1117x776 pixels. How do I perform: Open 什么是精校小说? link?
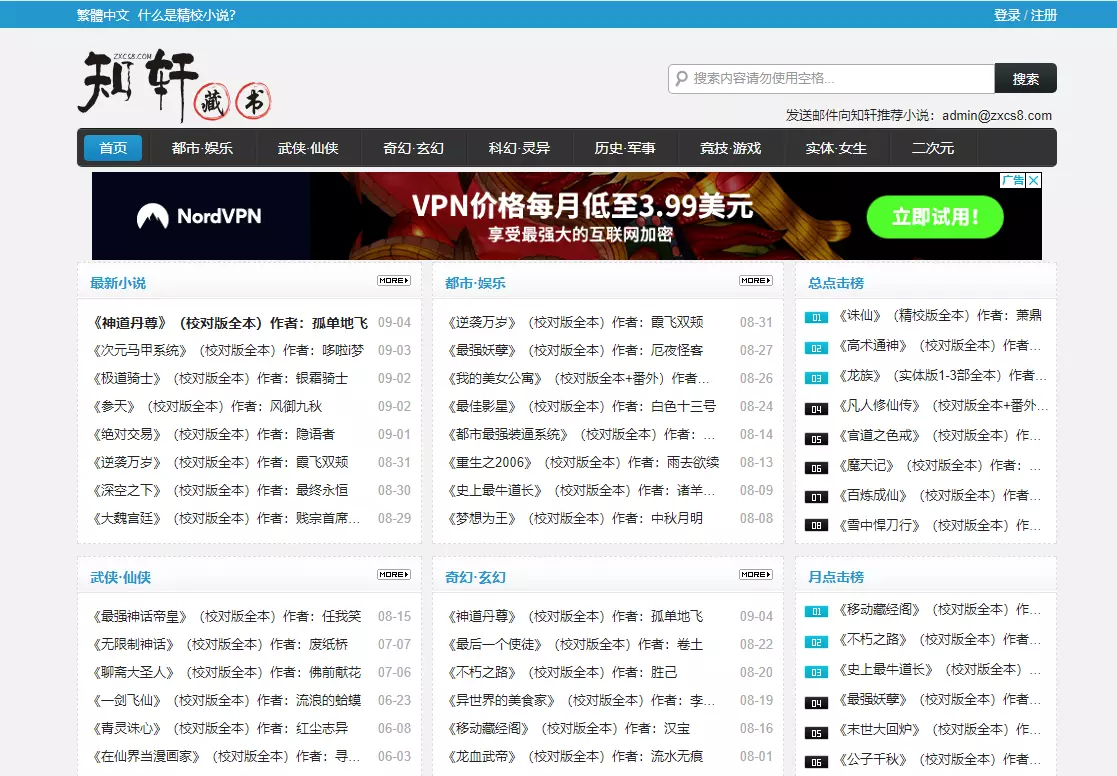pyautogui.click(x=187, y=15)
